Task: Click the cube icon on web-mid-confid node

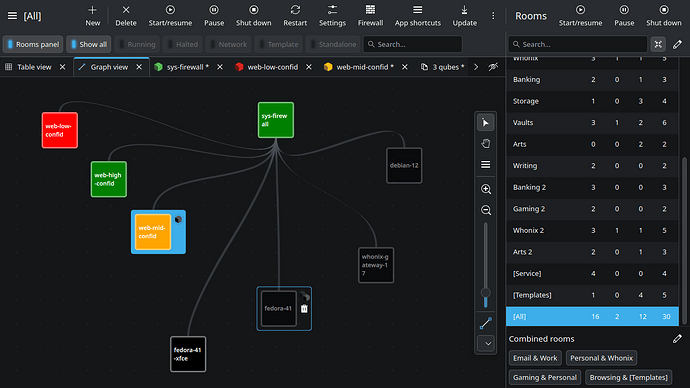Action: (x=178, y=219)
